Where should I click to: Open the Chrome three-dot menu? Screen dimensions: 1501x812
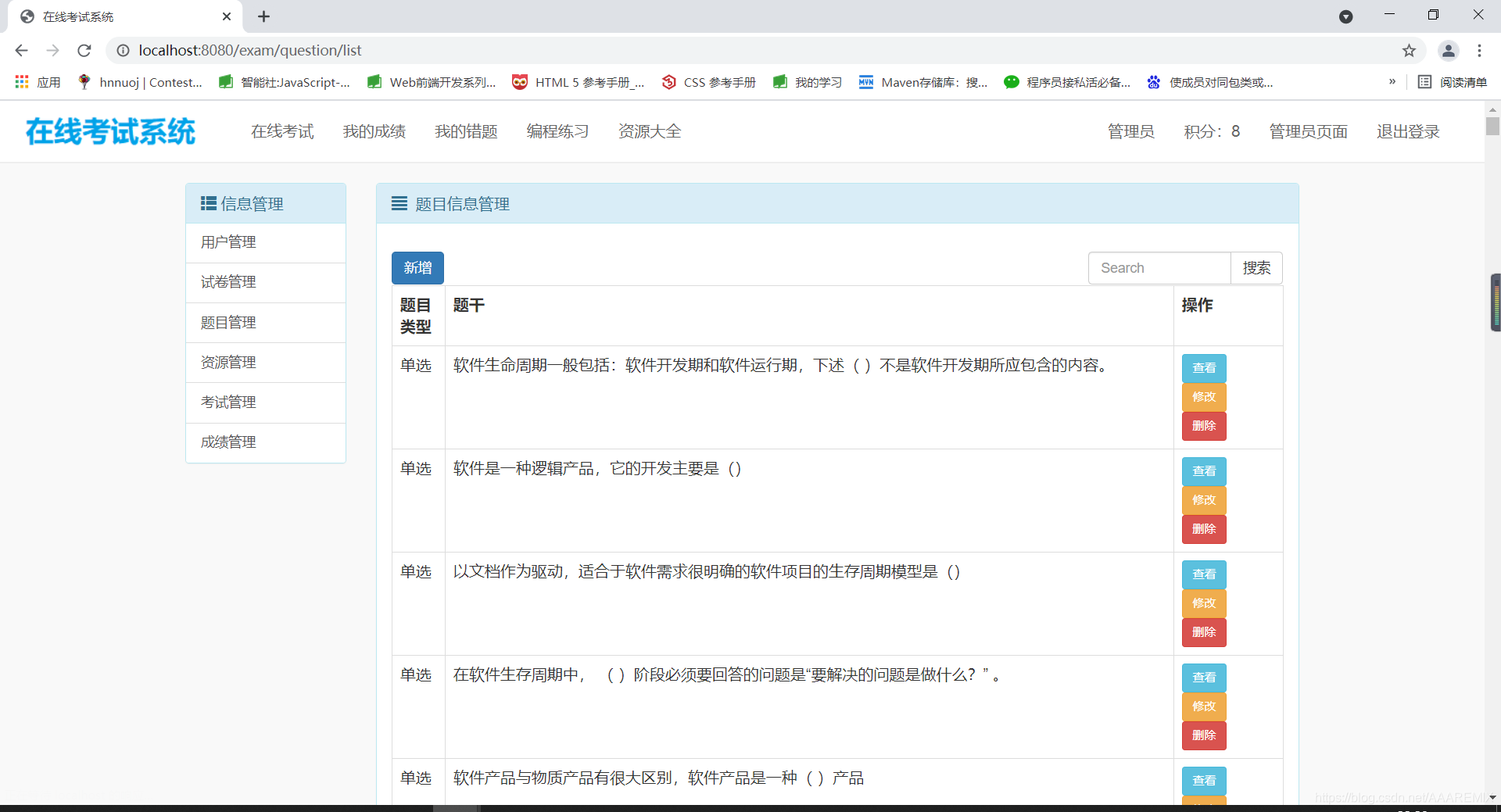(x=1479, y=50)
